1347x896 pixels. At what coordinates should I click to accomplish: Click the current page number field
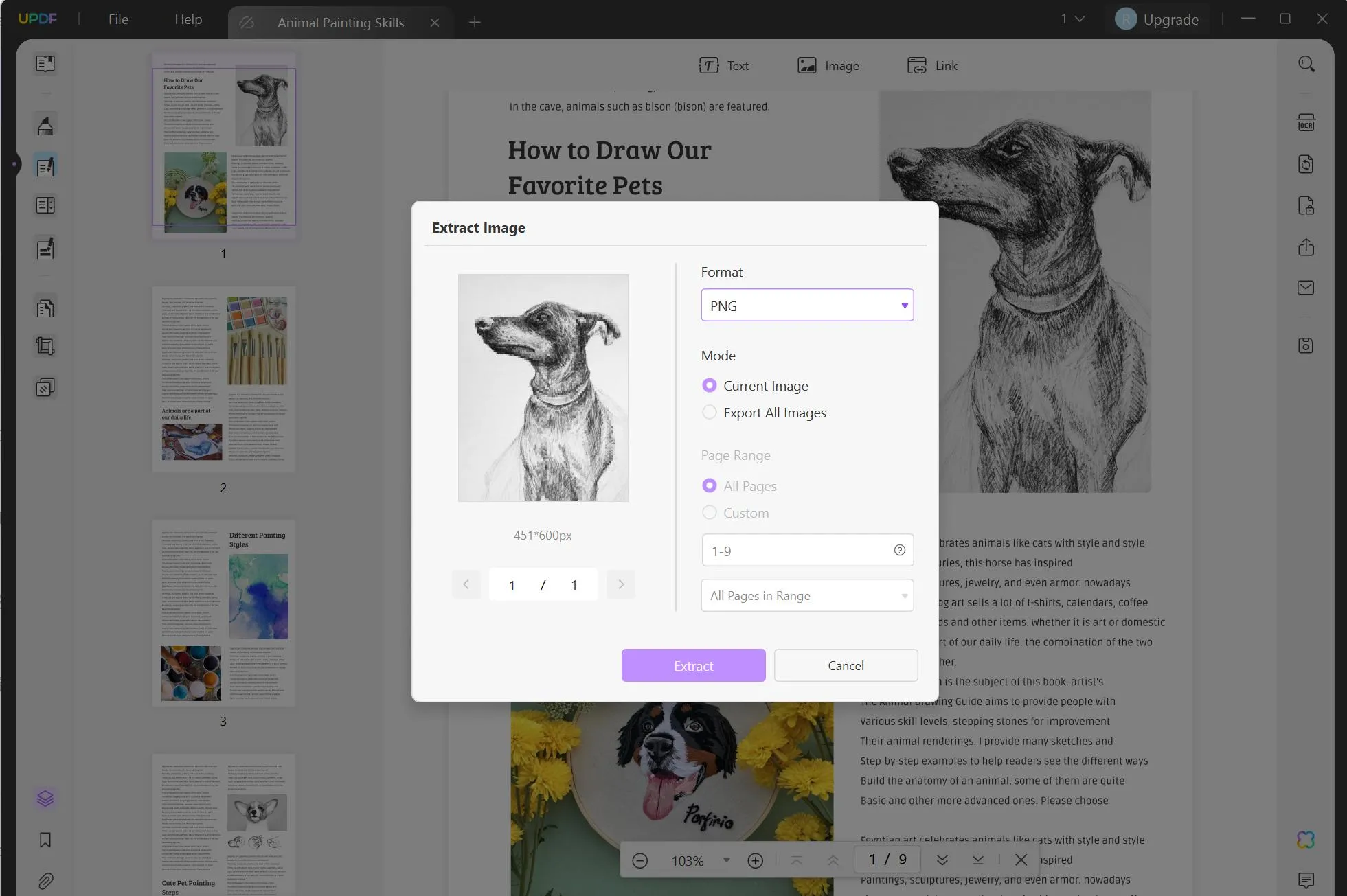tap(872, 860)
